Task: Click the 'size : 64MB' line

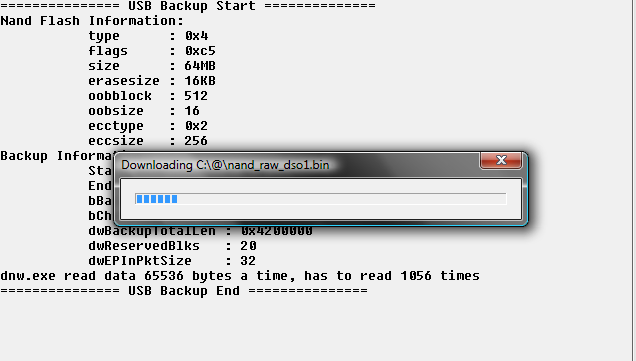Action: (152, 66)
